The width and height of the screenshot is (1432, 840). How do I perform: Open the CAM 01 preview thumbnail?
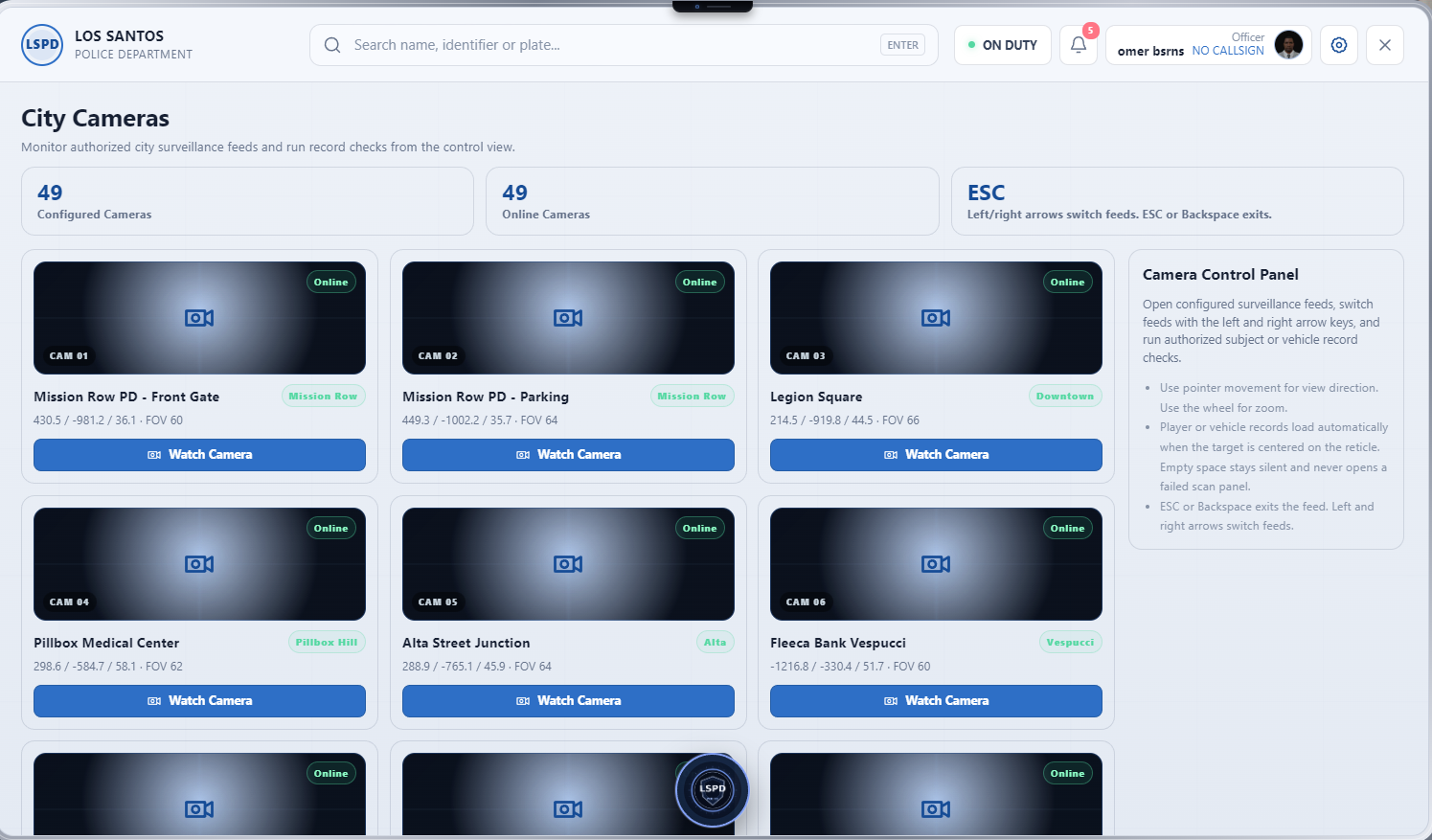pos(199,318)
